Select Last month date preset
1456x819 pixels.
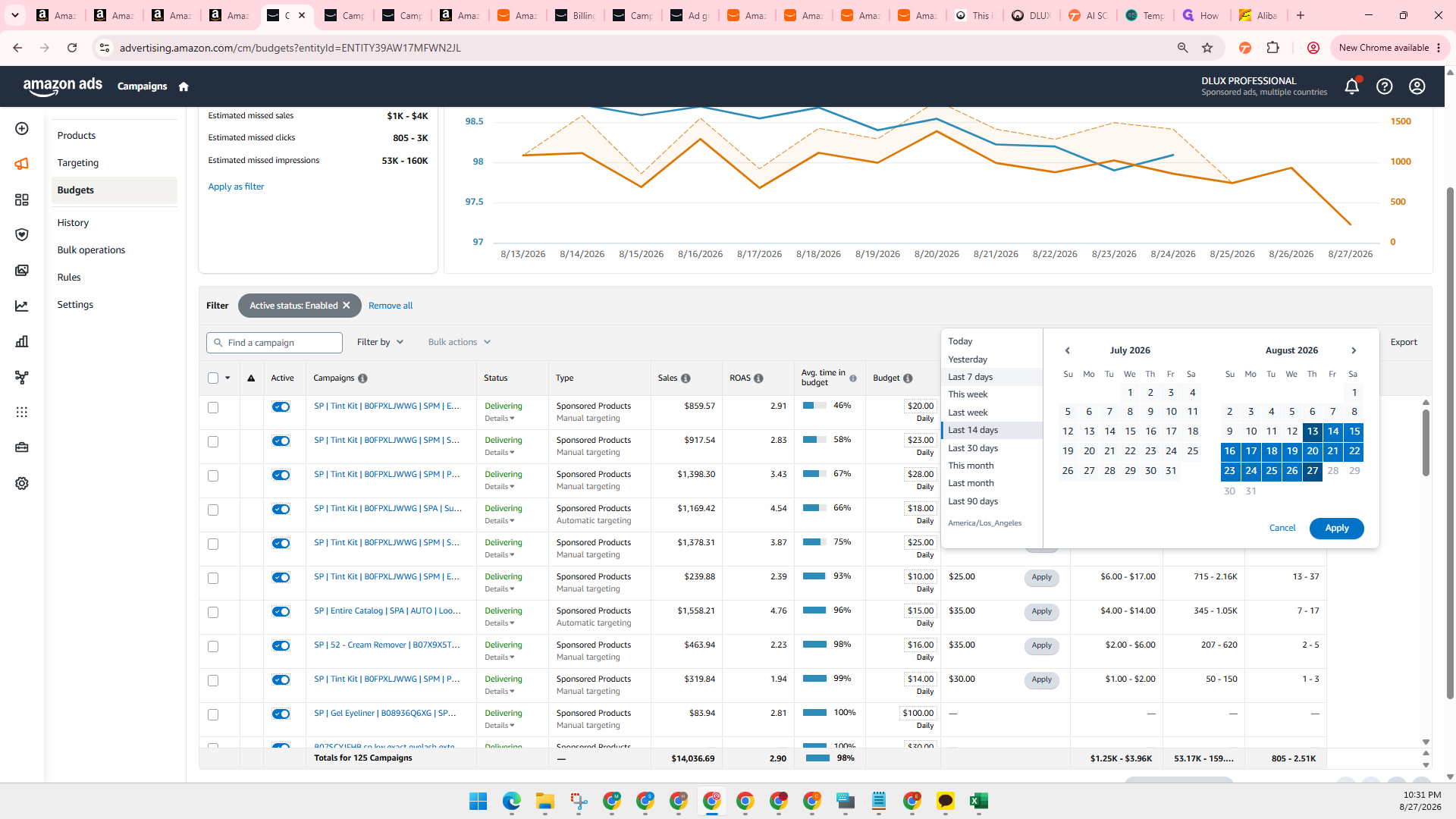point(971,483)
